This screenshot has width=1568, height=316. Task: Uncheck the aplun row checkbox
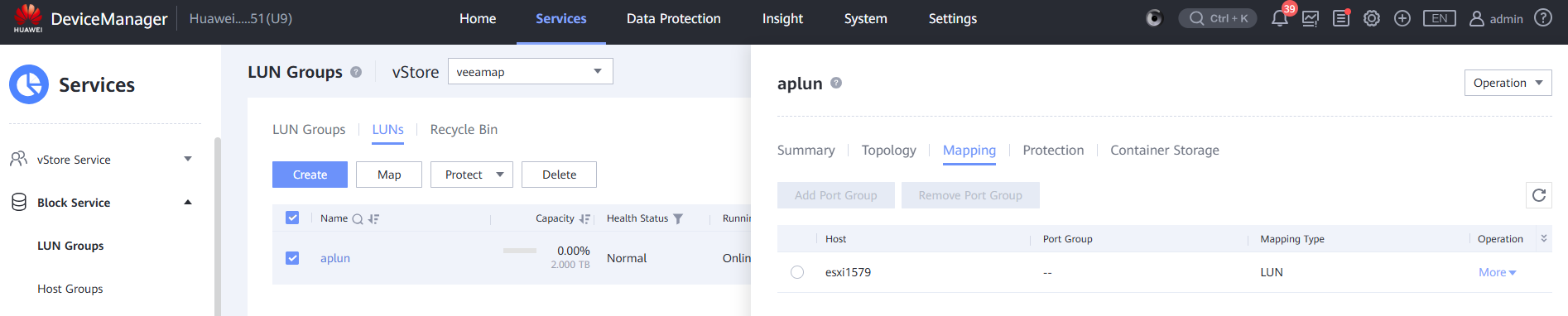(292, 258)
